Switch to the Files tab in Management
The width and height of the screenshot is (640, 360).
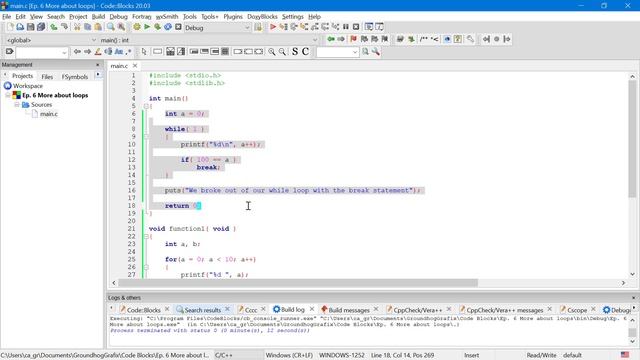point(47,76)
